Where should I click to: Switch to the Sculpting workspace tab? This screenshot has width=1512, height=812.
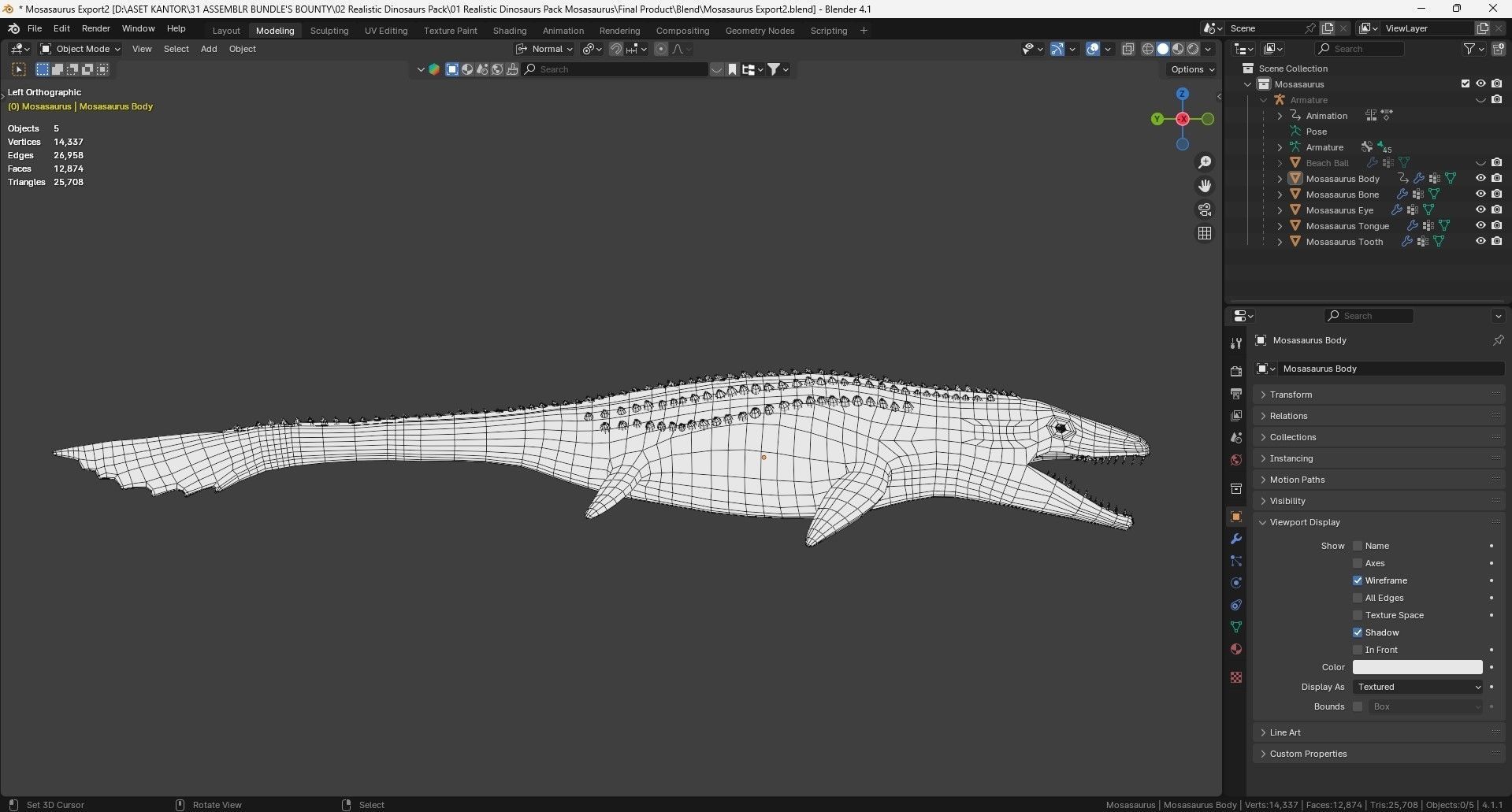329,31
